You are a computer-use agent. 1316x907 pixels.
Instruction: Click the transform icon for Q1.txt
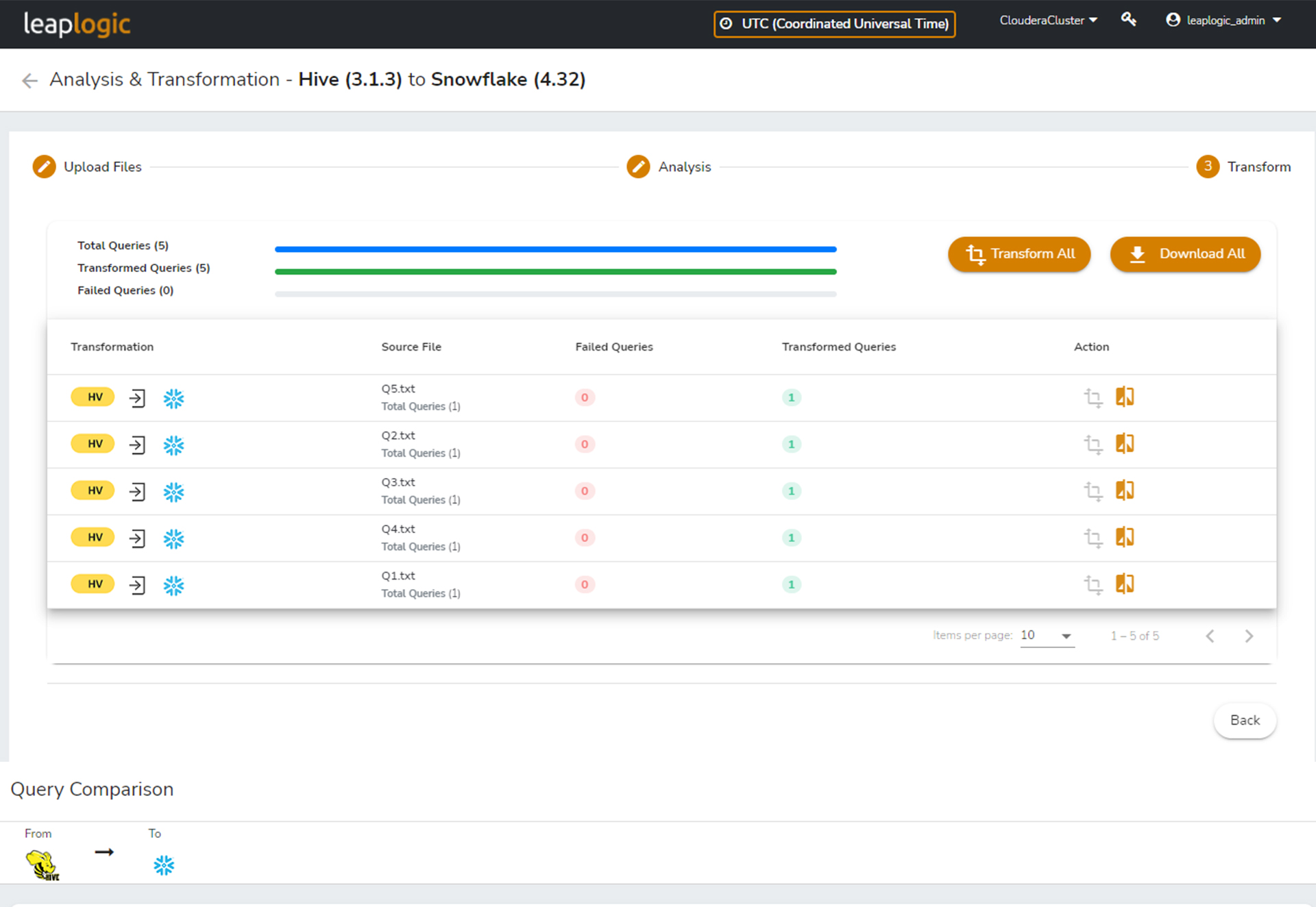(x=1093, y=584)
